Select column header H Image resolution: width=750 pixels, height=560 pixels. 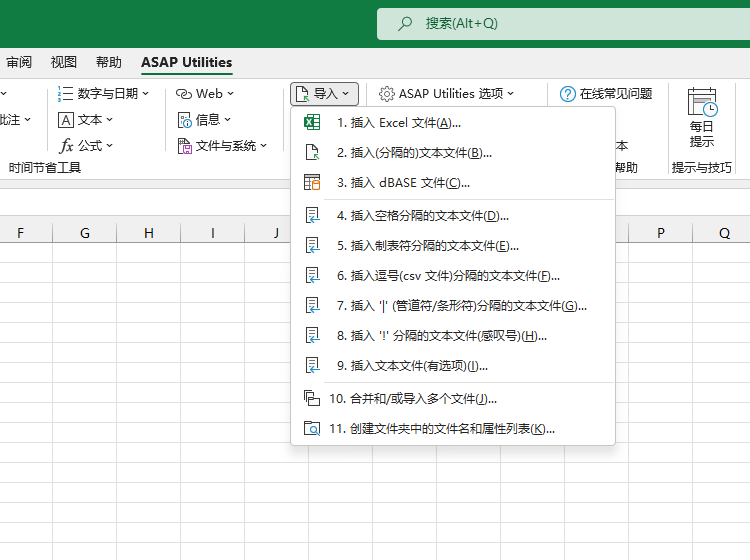click(149, 233)
